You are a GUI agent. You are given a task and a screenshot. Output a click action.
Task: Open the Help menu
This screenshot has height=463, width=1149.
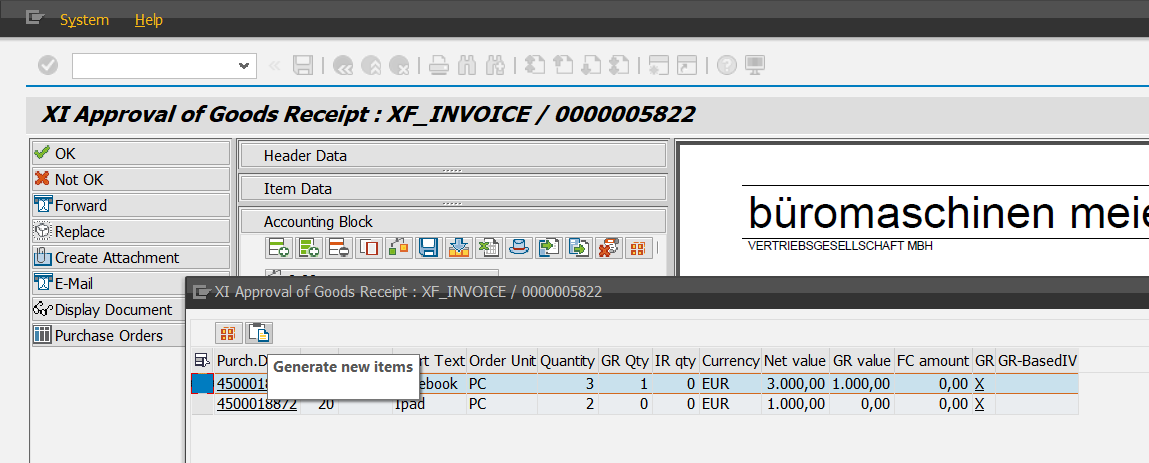[148, 20]
